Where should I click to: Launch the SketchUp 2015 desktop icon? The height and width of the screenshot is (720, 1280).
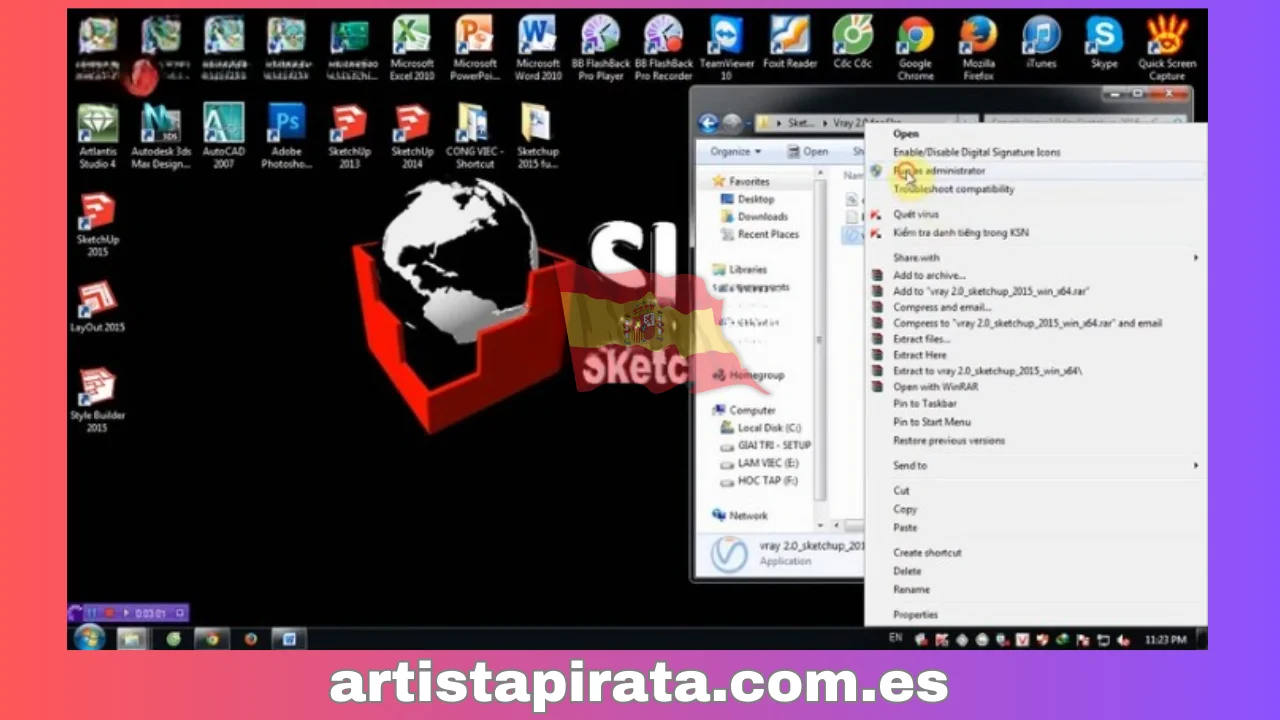98,225
